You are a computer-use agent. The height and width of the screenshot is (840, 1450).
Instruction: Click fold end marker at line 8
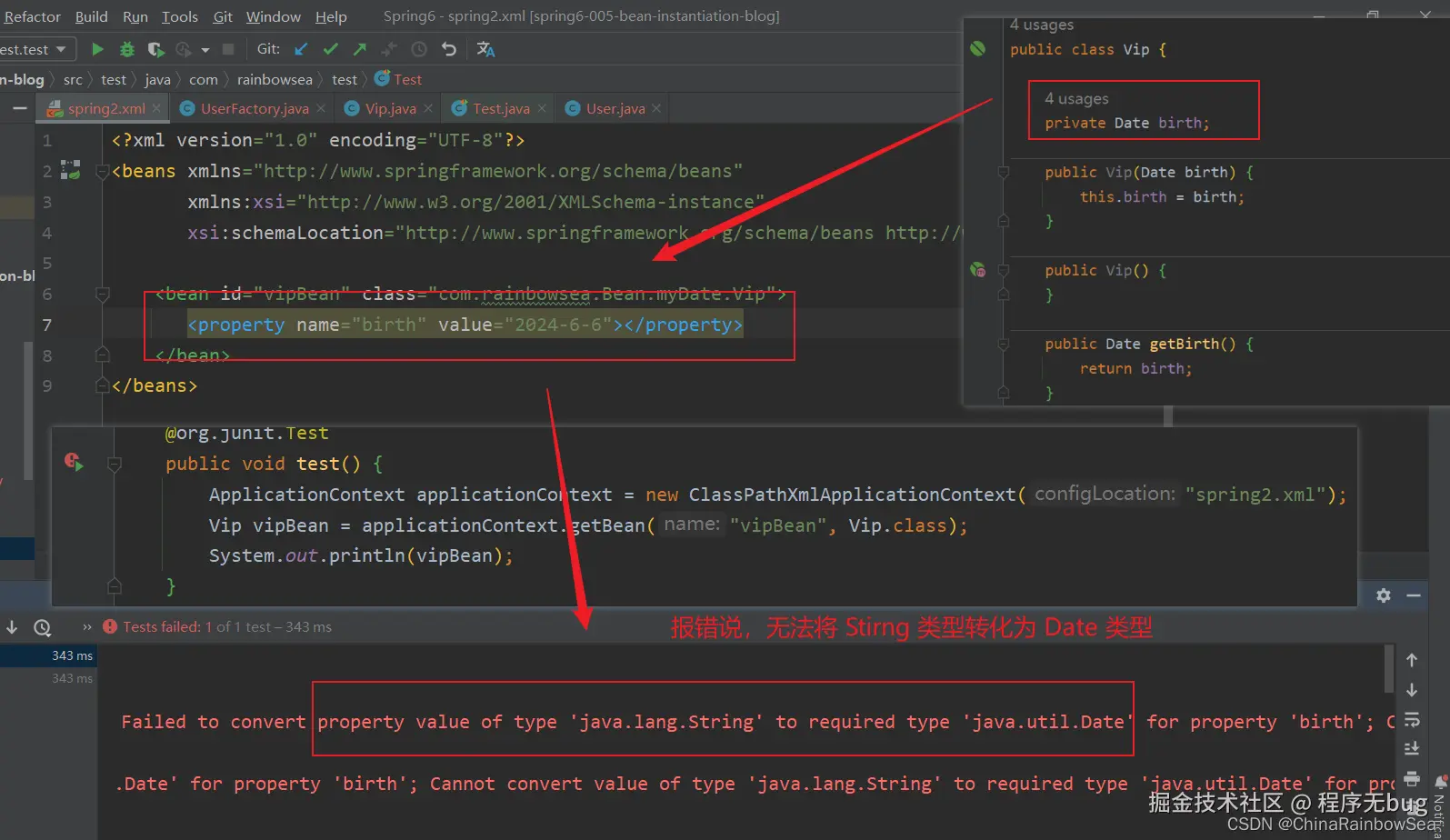point(103,355)
